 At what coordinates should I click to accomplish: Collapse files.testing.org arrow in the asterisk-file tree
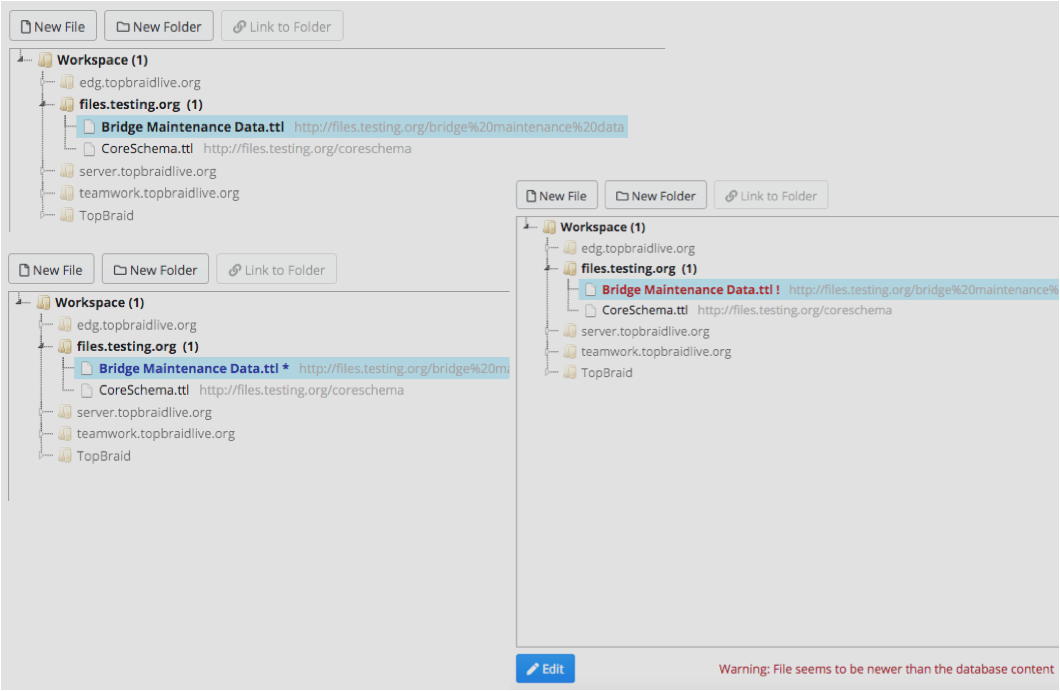coord(42,347)
